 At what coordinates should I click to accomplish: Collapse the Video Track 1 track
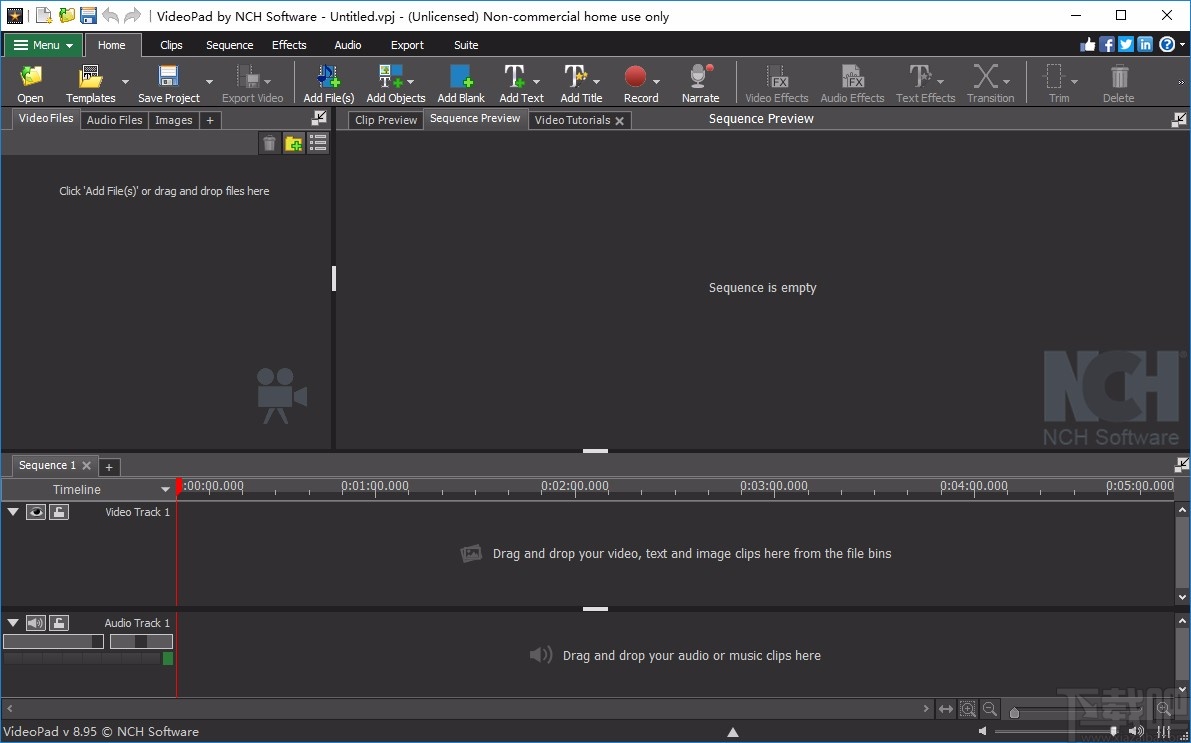(x=13, y=511)
